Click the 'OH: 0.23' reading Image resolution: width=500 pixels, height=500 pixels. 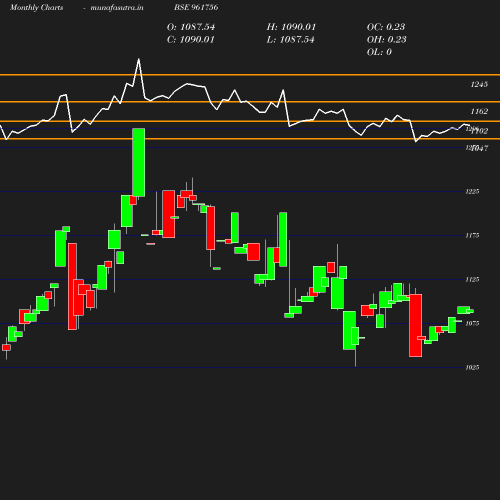pos(386,40)
